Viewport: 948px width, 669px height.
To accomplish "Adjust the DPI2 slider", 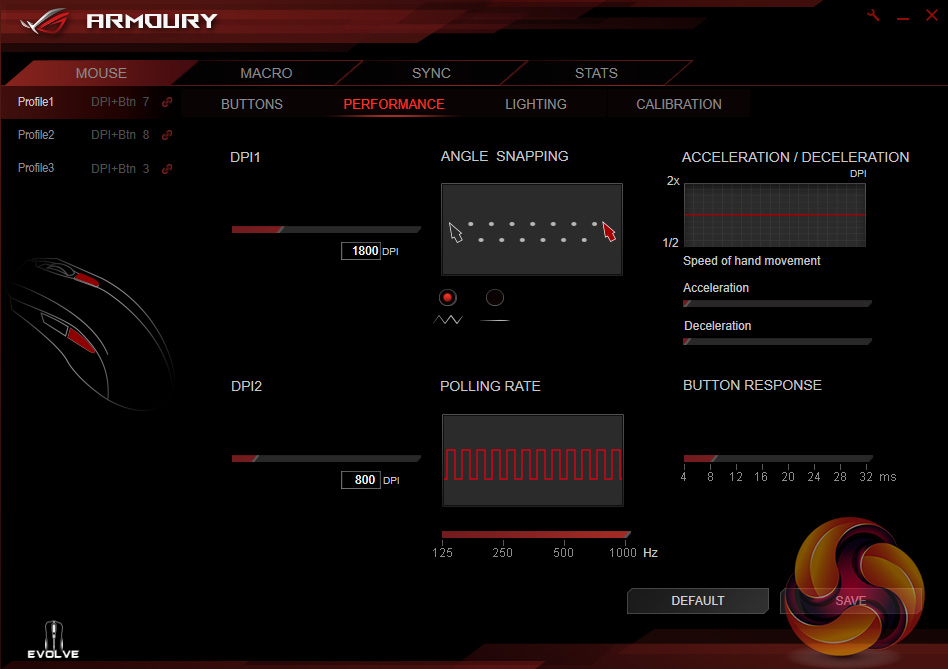I will [326, 458].
